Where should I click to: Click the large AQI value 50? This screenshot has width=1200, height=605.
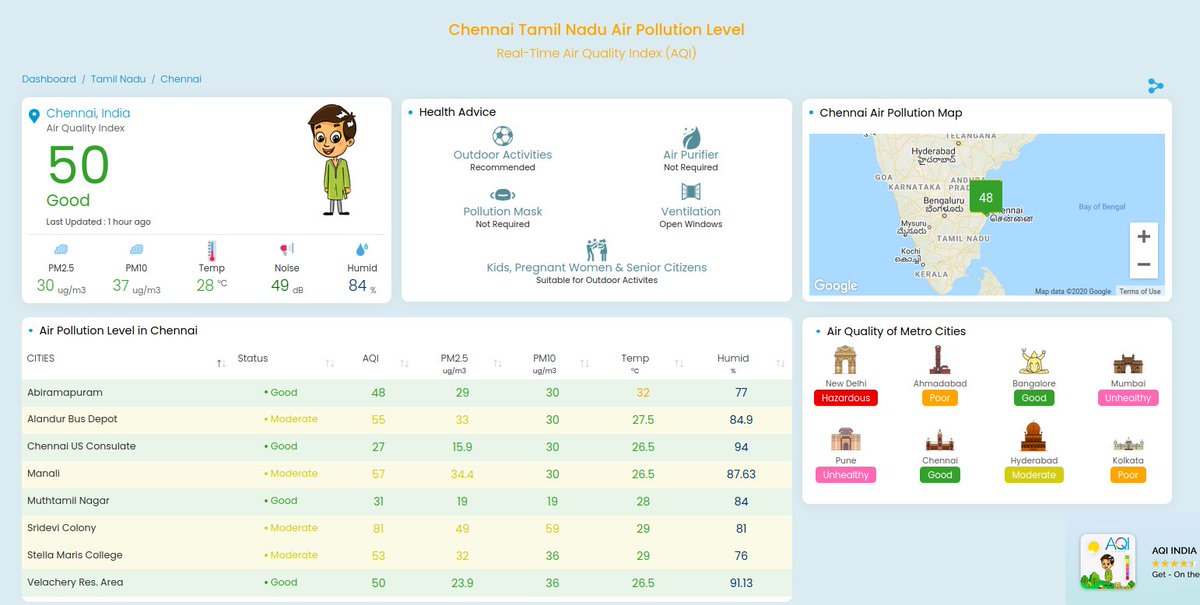point(78,163)
